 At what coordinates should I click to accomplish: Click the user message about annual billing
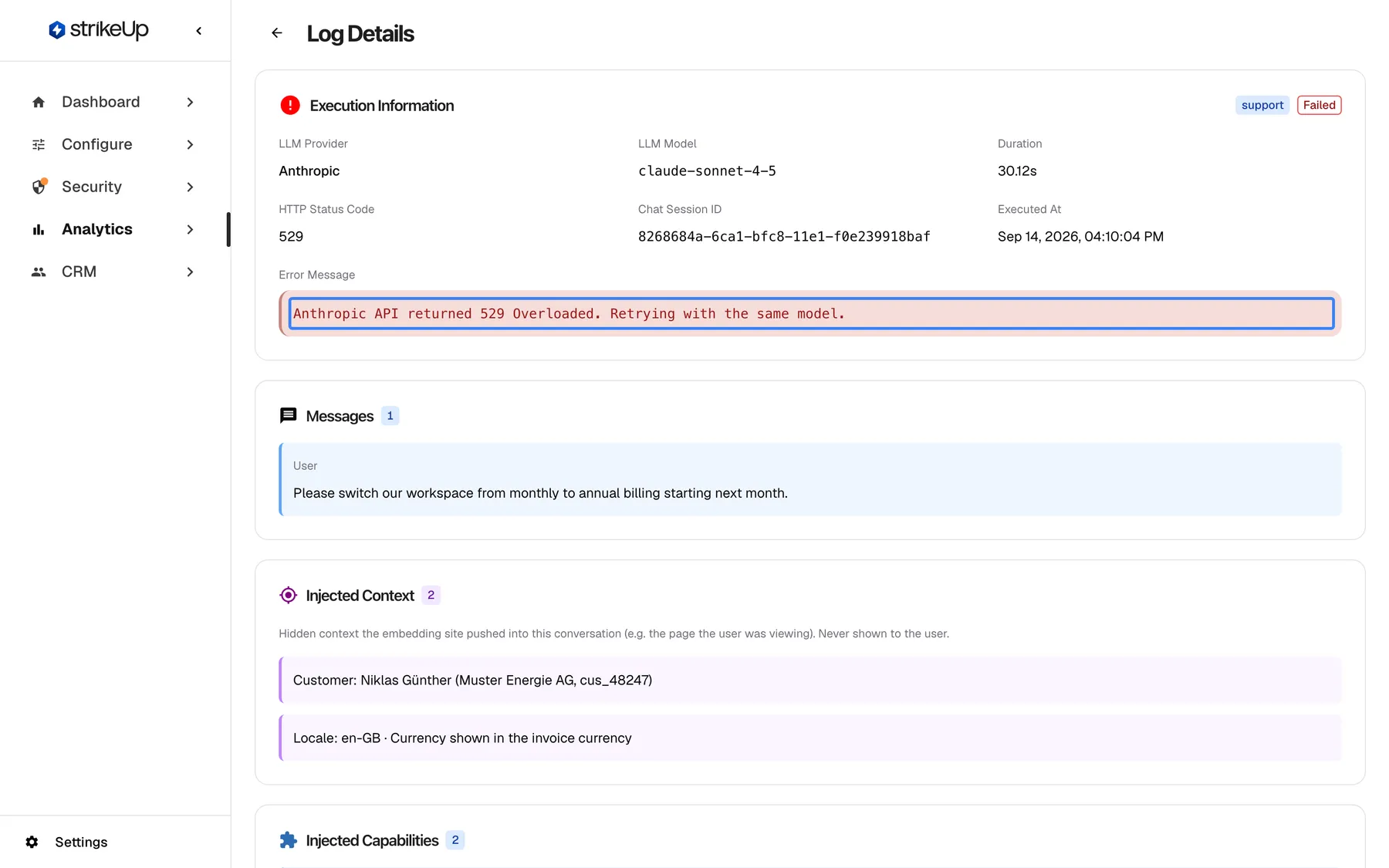click(540, 493)
